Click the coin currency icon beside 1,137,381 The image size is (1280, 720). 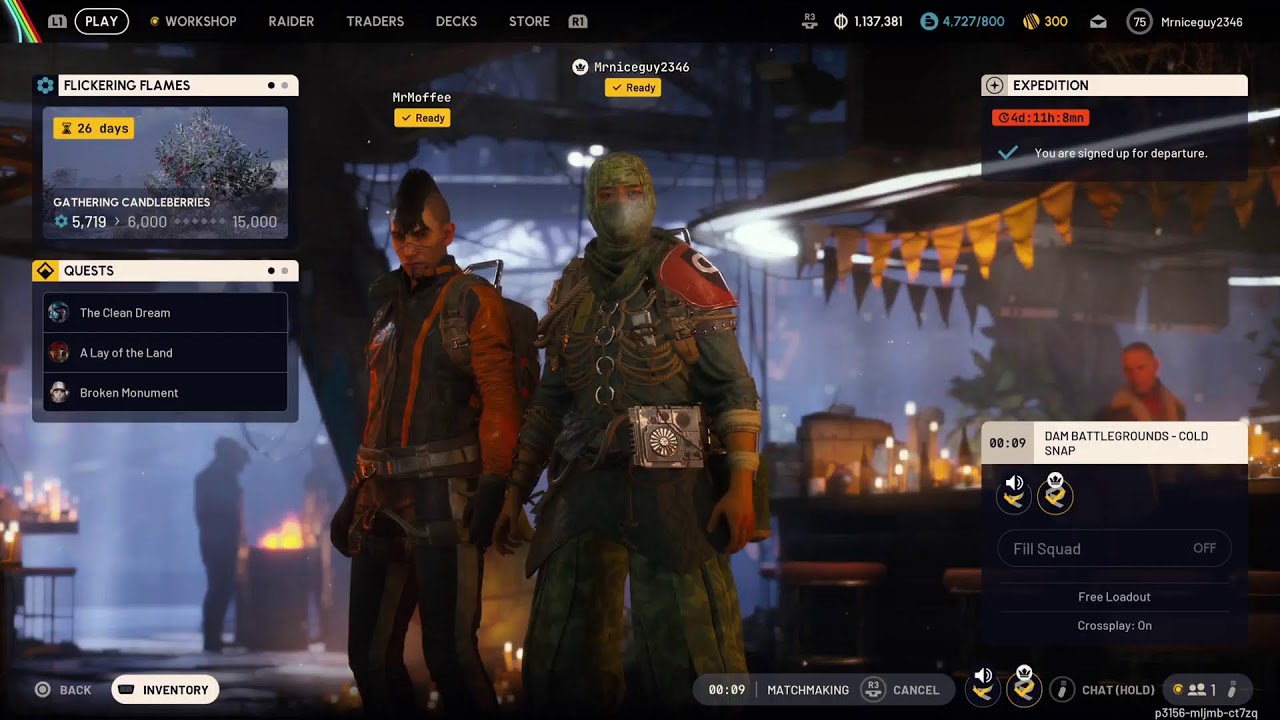(841, 21)
